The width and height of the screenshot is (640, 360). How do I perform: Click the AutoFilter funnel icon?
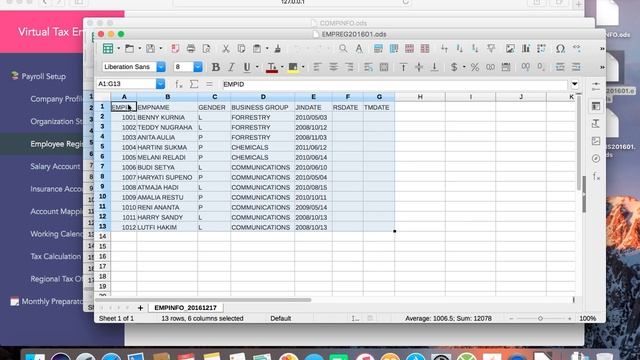491,49
